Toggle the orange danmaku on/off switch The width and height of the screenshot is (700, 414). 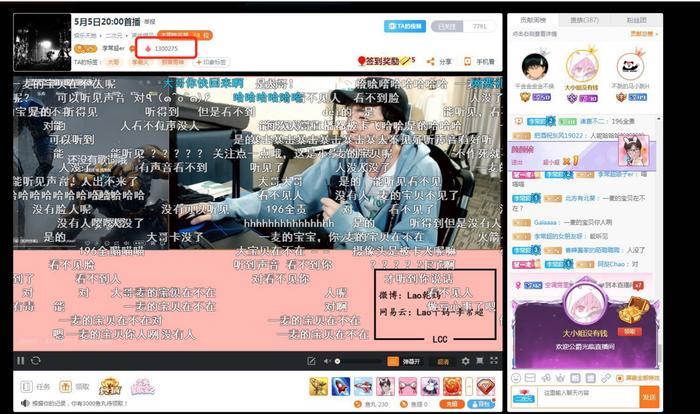click(x=393, y=361)
